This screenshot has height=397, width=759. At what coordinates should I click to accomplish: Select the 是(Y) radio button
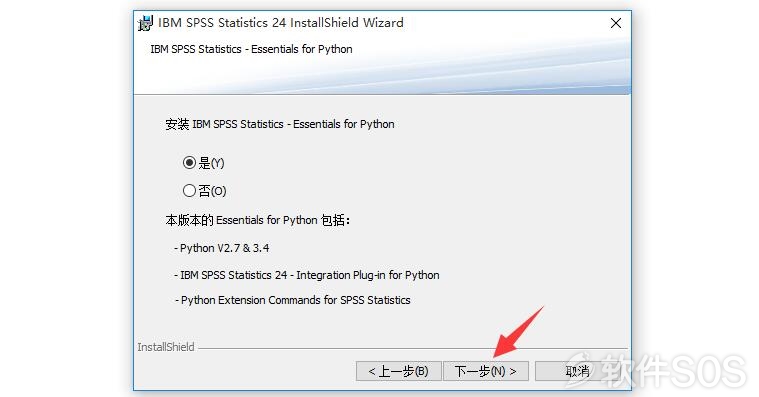point(189,163)
